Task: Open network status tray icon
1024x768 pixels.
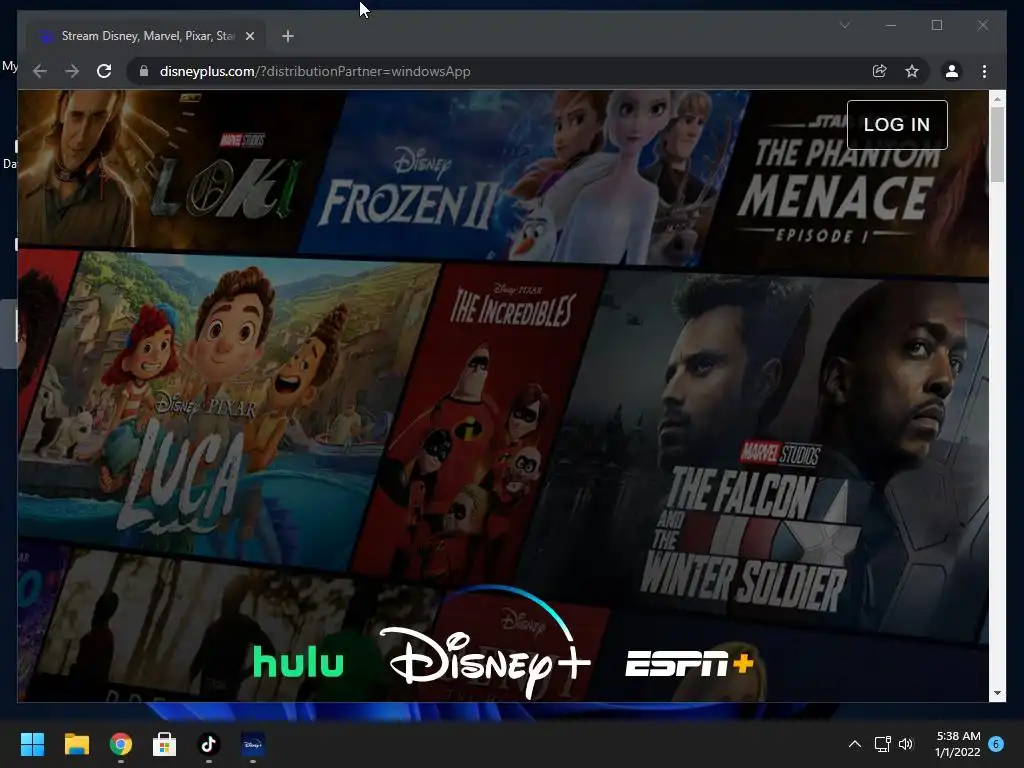Action: 882,744
